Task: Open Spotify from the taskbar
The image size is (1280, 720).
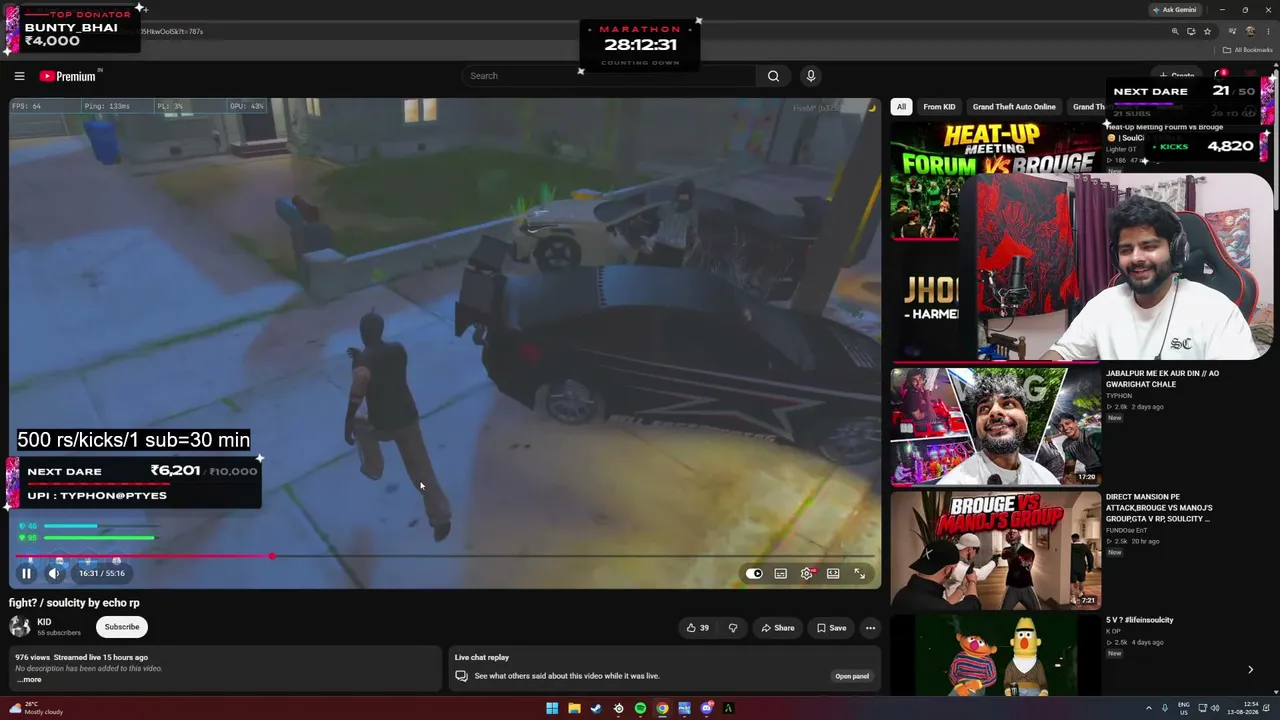Action: pyautogui.click(x=640, y=709)
